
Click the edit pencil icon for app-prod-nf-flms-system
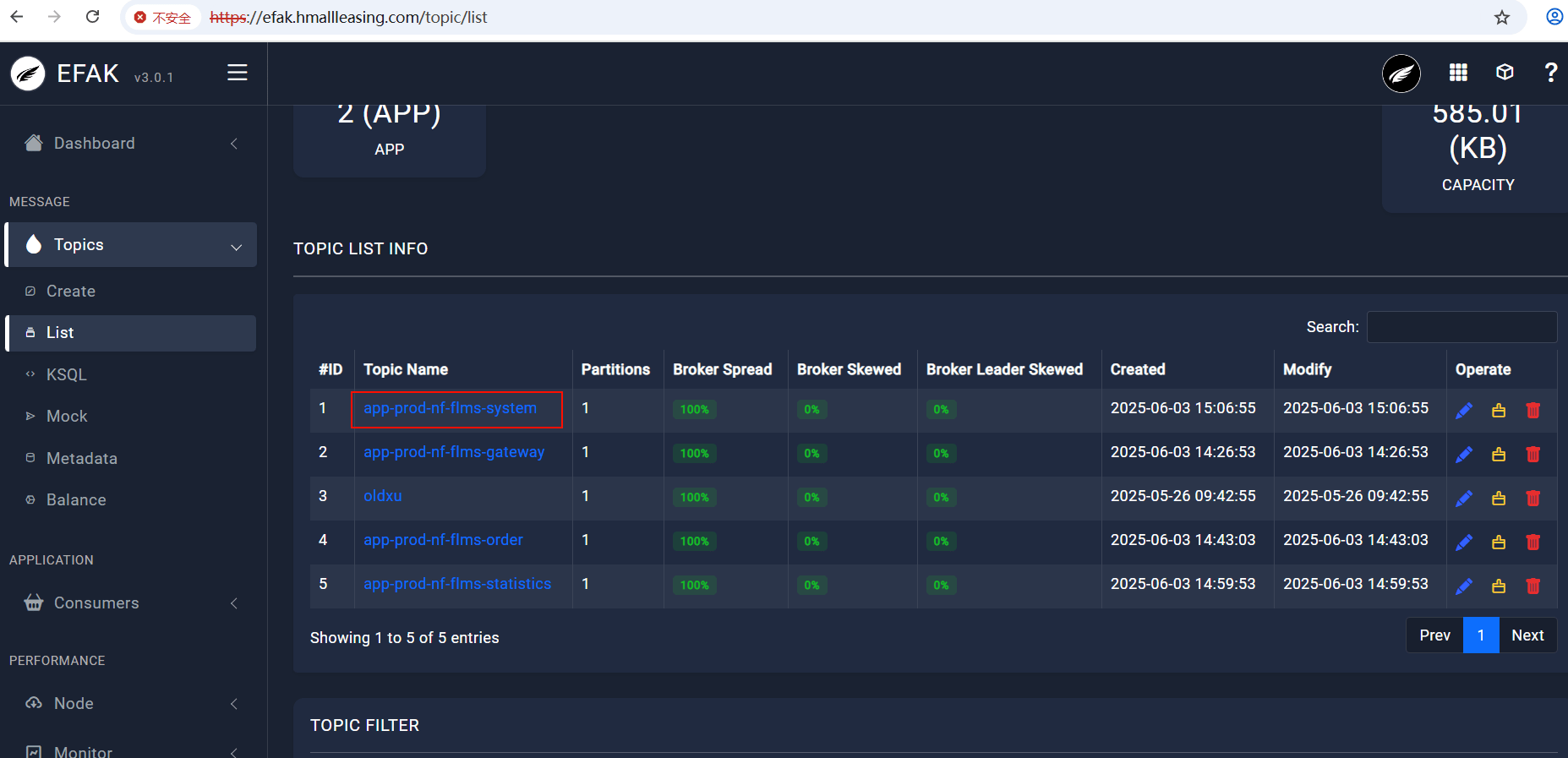click(x=1464, y=411)
